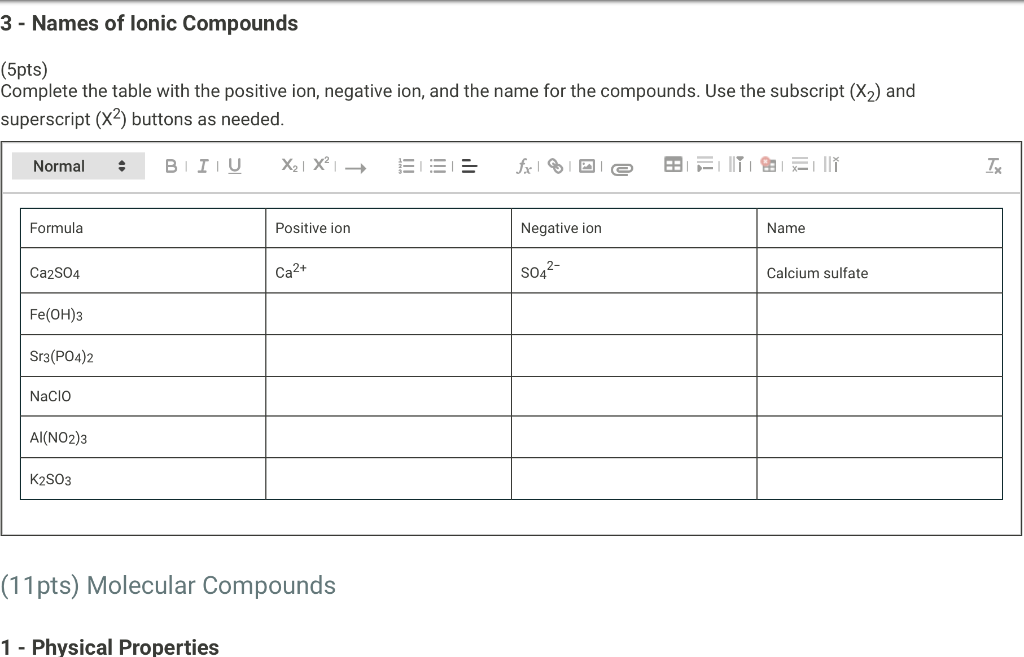Open the insert image icon
This screenshot has width=1024, height=657.
(588, 167)
